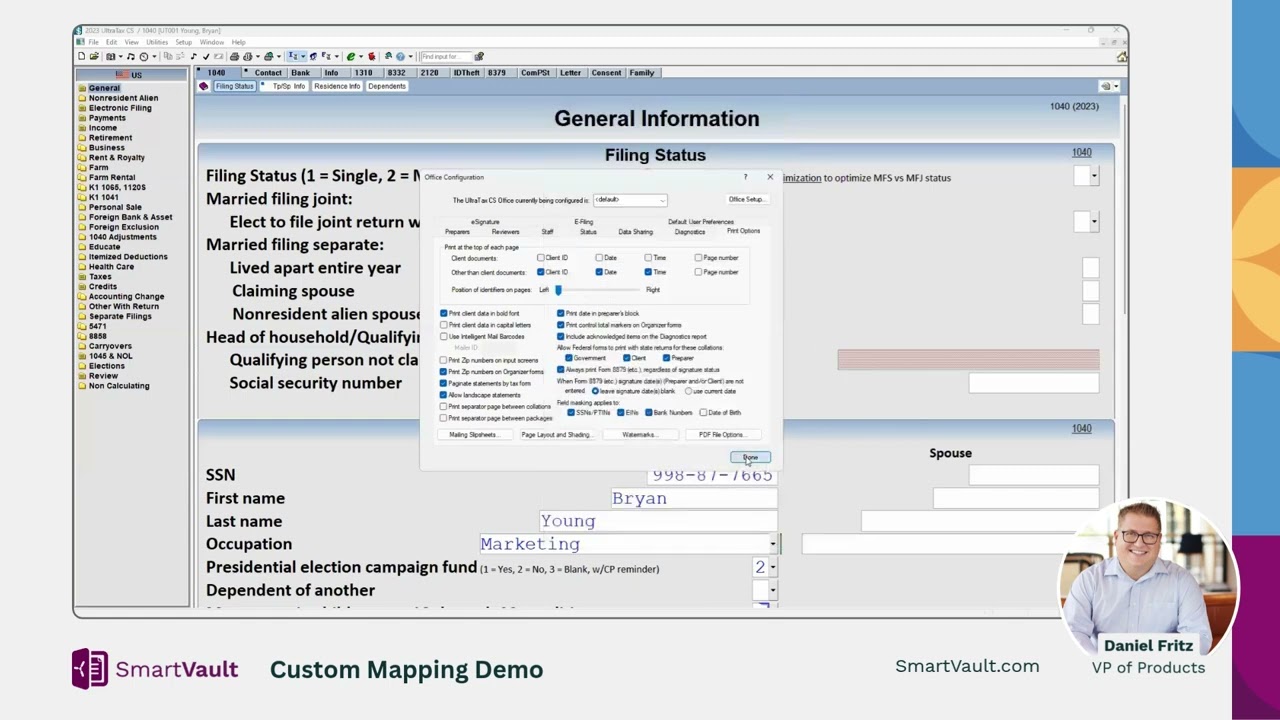Open the Credits folder
The image size is (1280, 720).
click(102, 287)
